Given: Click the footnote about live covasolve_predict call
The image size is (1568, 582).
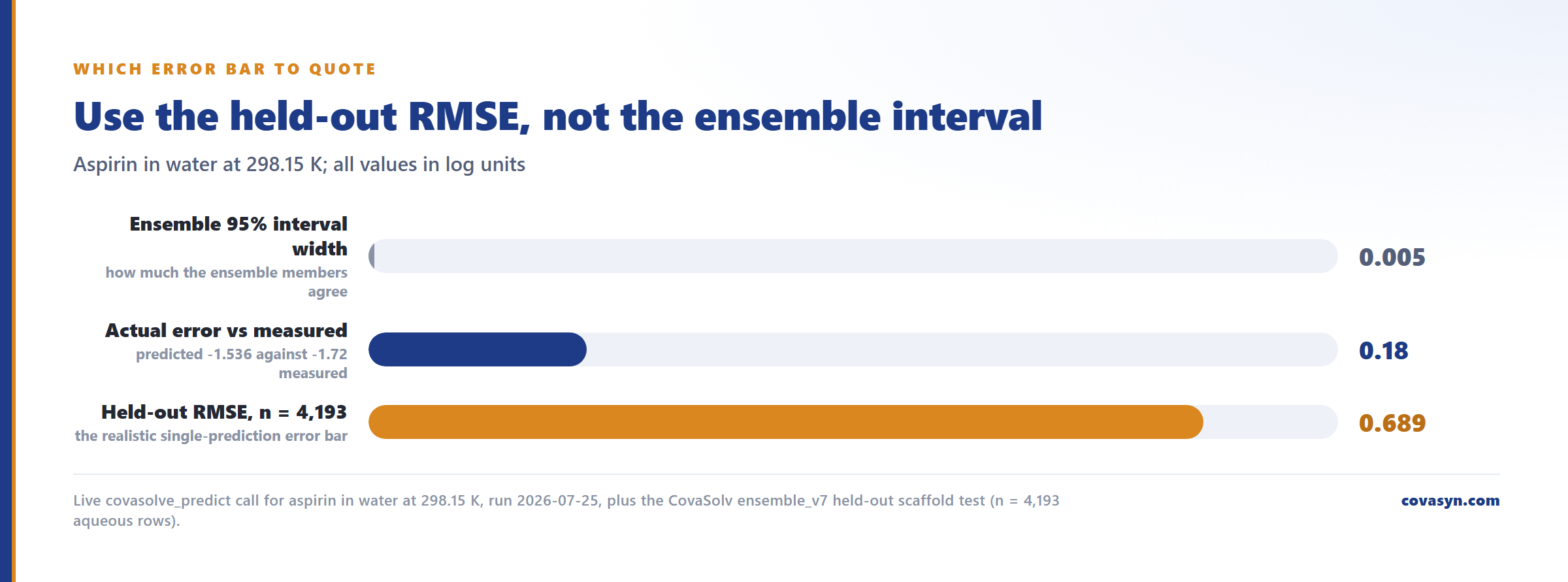Looking at the screenshot, I should tap(566, 510).
